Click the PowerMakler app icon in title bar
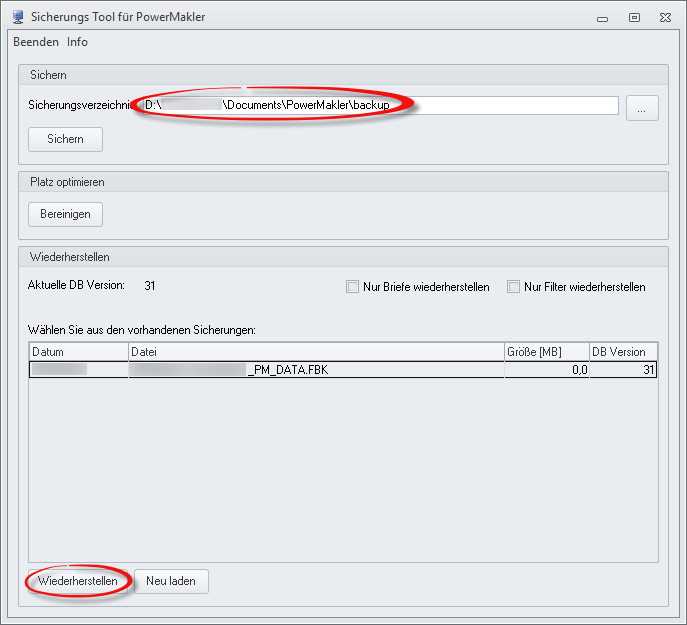 click(x=18, y=17)
